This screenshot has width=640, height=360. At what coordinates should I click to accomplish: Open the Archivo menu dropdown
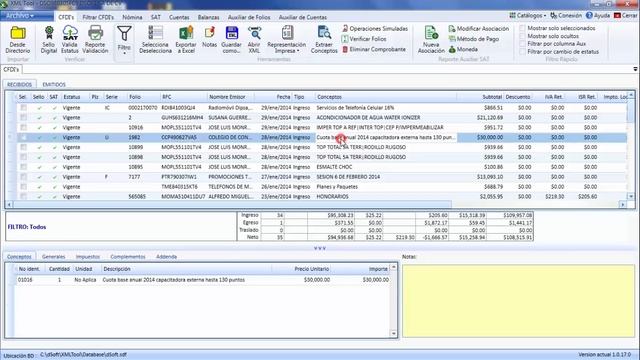coord(27,16)
